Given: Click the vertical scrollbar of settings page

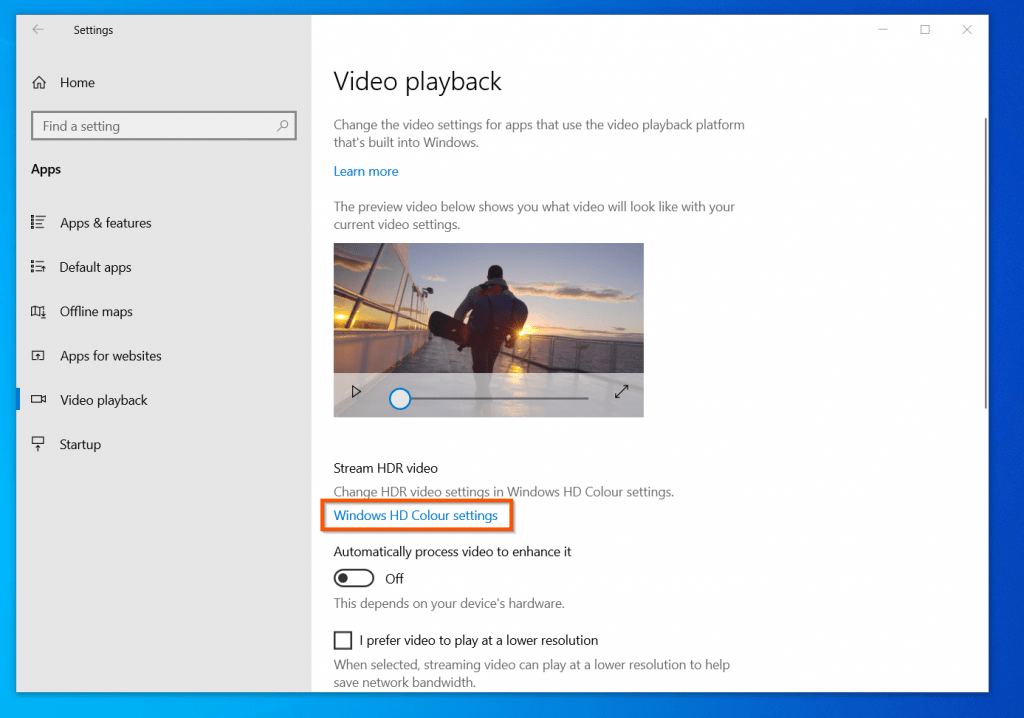Looking at the screenshot, I should pyautogui.click(x=985, y=263).
